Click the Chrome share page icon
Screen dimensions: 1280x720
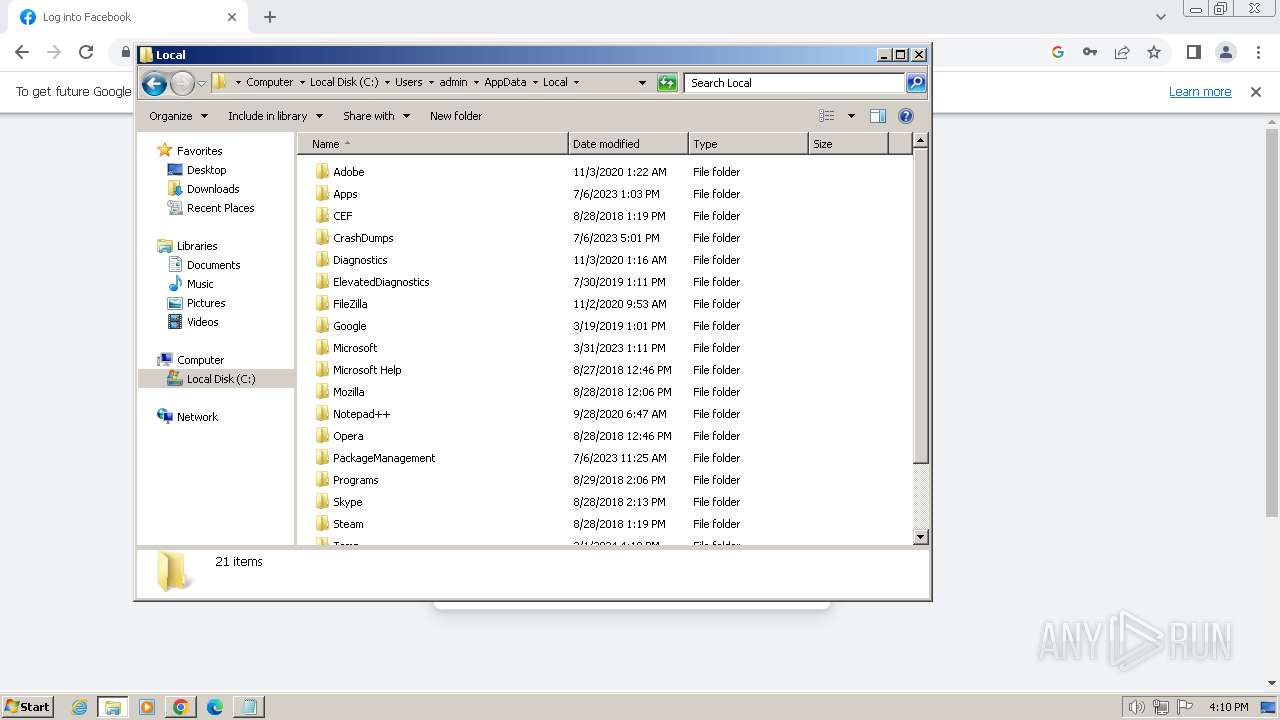1122,52
